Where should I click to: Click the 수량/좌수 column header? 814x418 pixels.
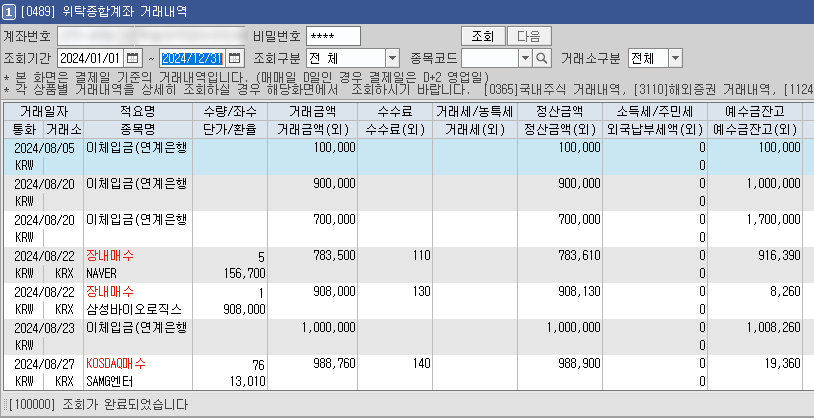pos(230,111)
